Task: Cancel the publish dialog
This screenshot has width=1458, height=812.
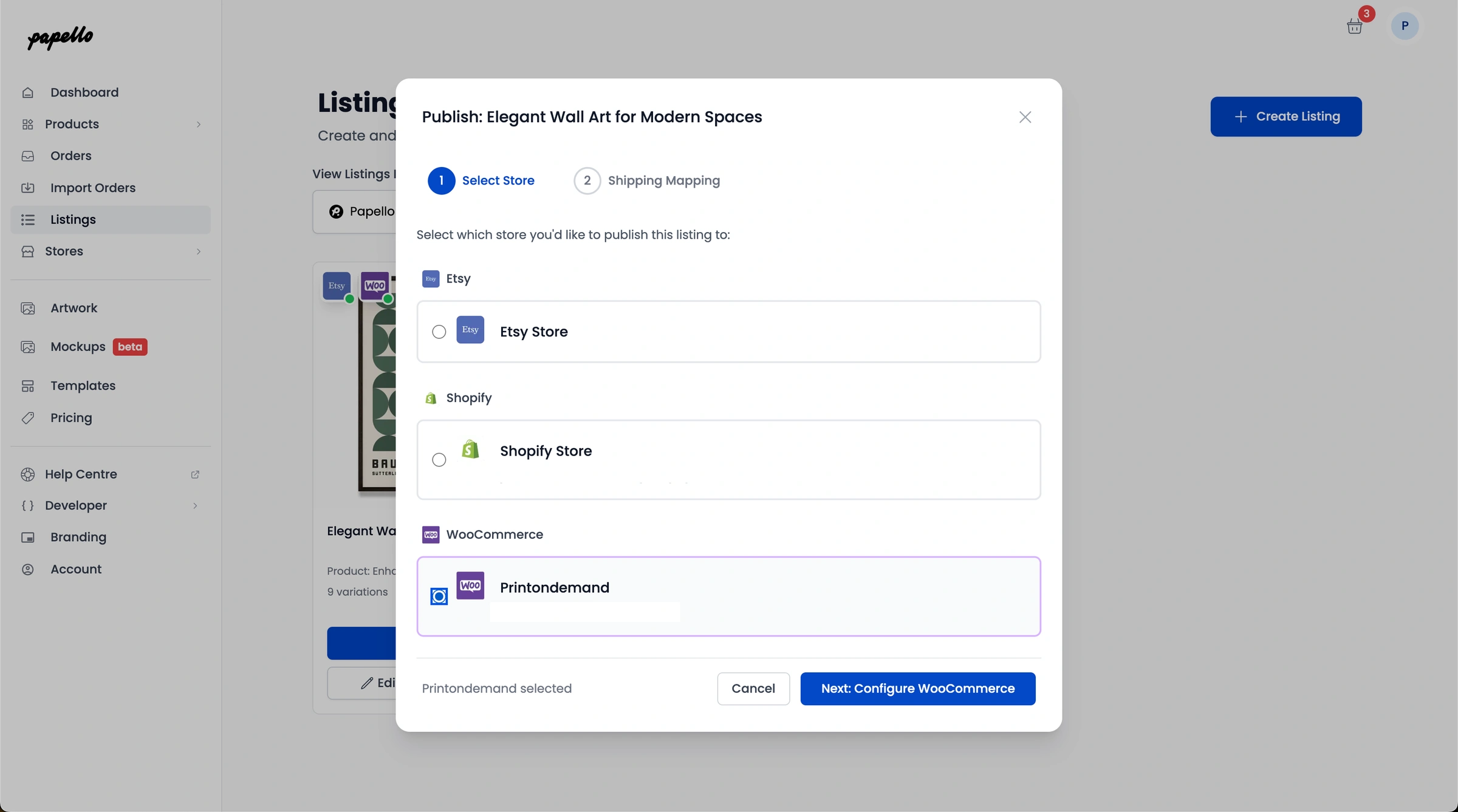Action: point(753,689)
